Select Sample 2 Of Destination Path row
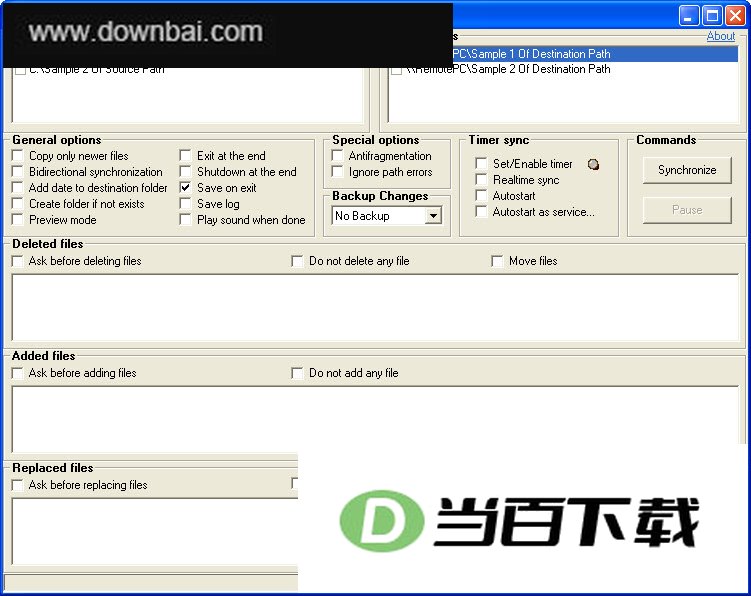This screenshot has width=751, height=596. (564, 69)
